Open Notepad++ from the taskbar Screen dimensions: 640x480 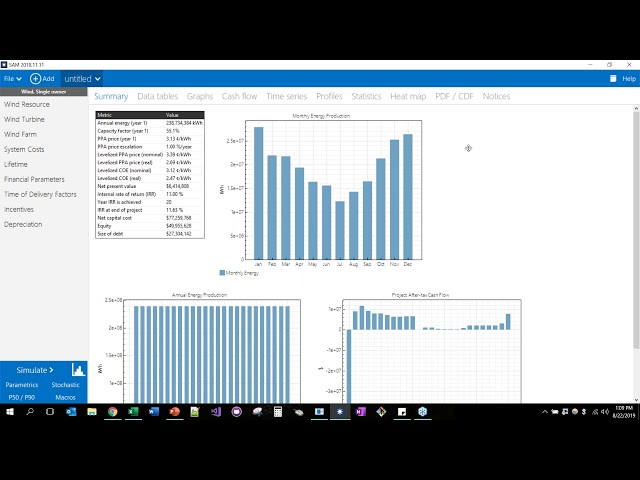[195, 412]
